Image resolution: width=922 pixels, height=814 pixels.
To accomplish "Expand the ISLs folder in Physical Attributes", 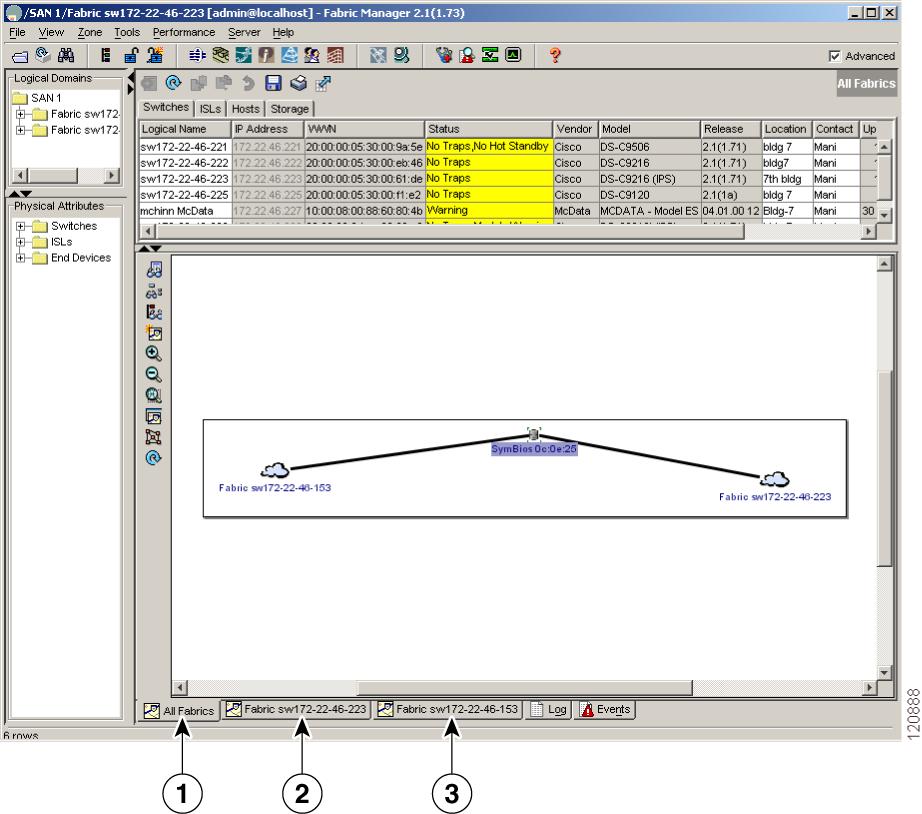I will pos(21,242).
